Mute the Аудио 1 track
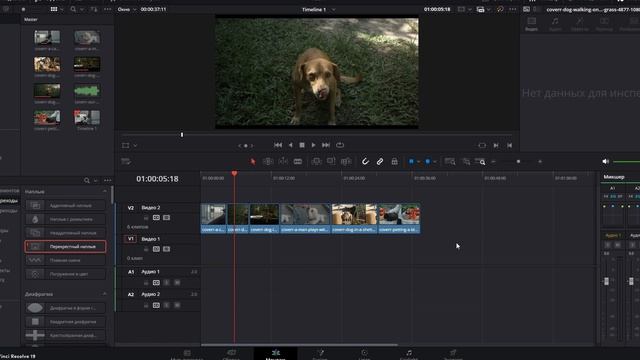 (177, 282)
